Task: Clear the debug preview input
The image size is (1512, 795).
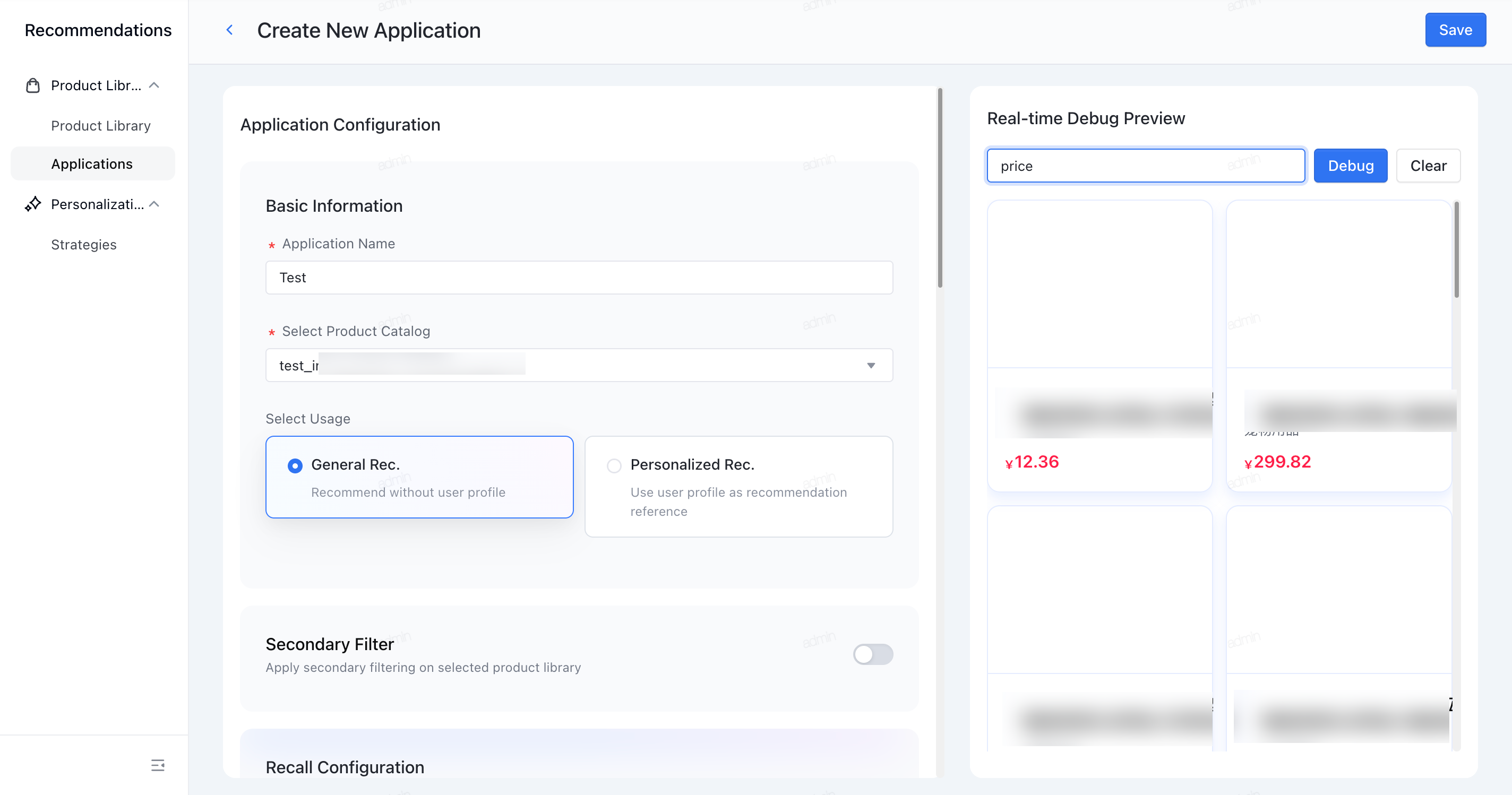Action: click(x=1428, y=166)
